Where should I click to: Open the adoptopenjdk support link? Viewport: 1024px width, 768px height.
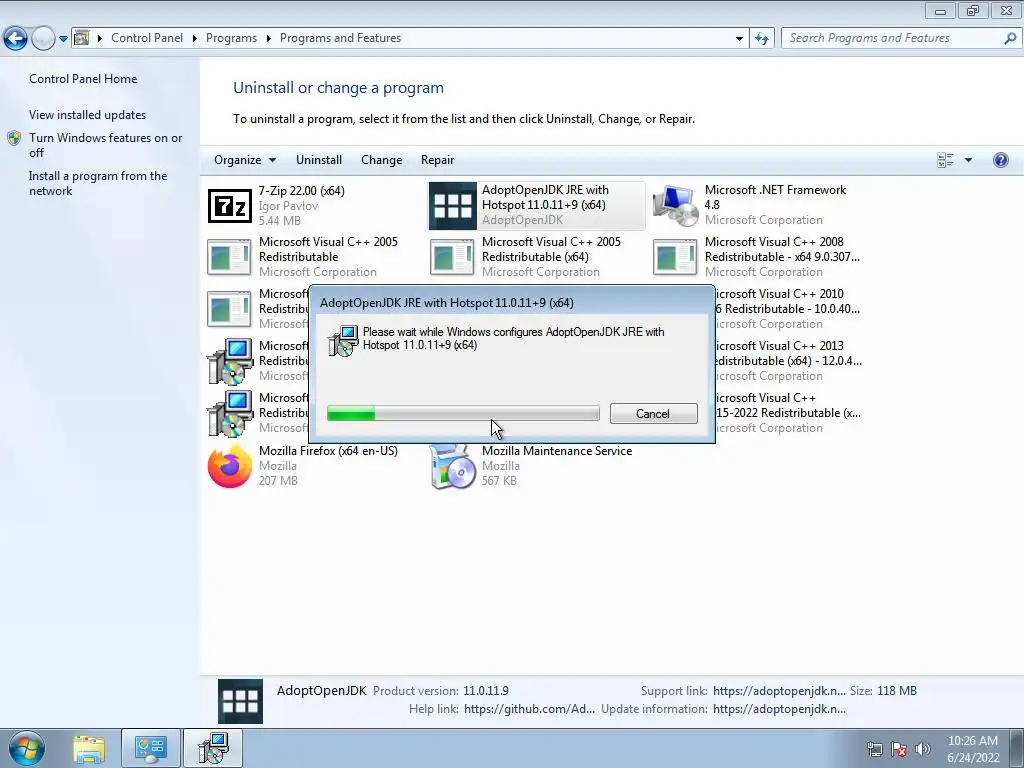779,690
